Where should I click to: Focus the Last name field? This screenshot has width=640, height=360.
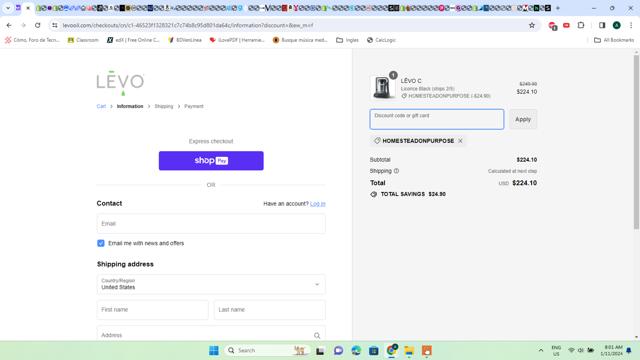coord(270,310)
